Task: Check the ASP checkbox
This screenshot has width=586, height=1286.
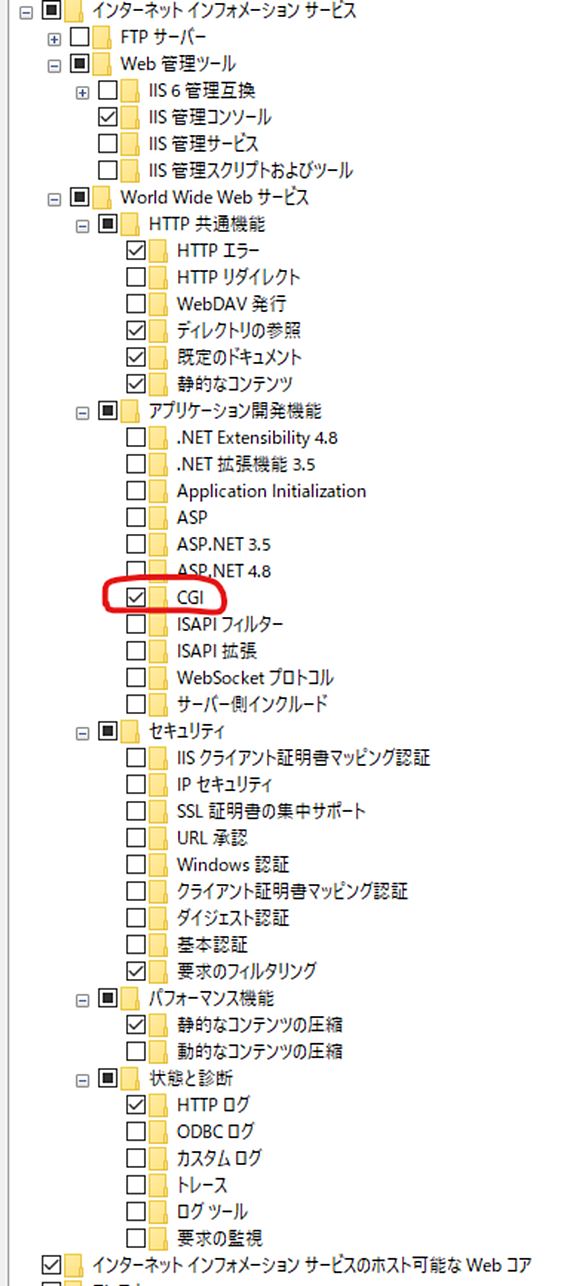Action: (x=136, y=518)
